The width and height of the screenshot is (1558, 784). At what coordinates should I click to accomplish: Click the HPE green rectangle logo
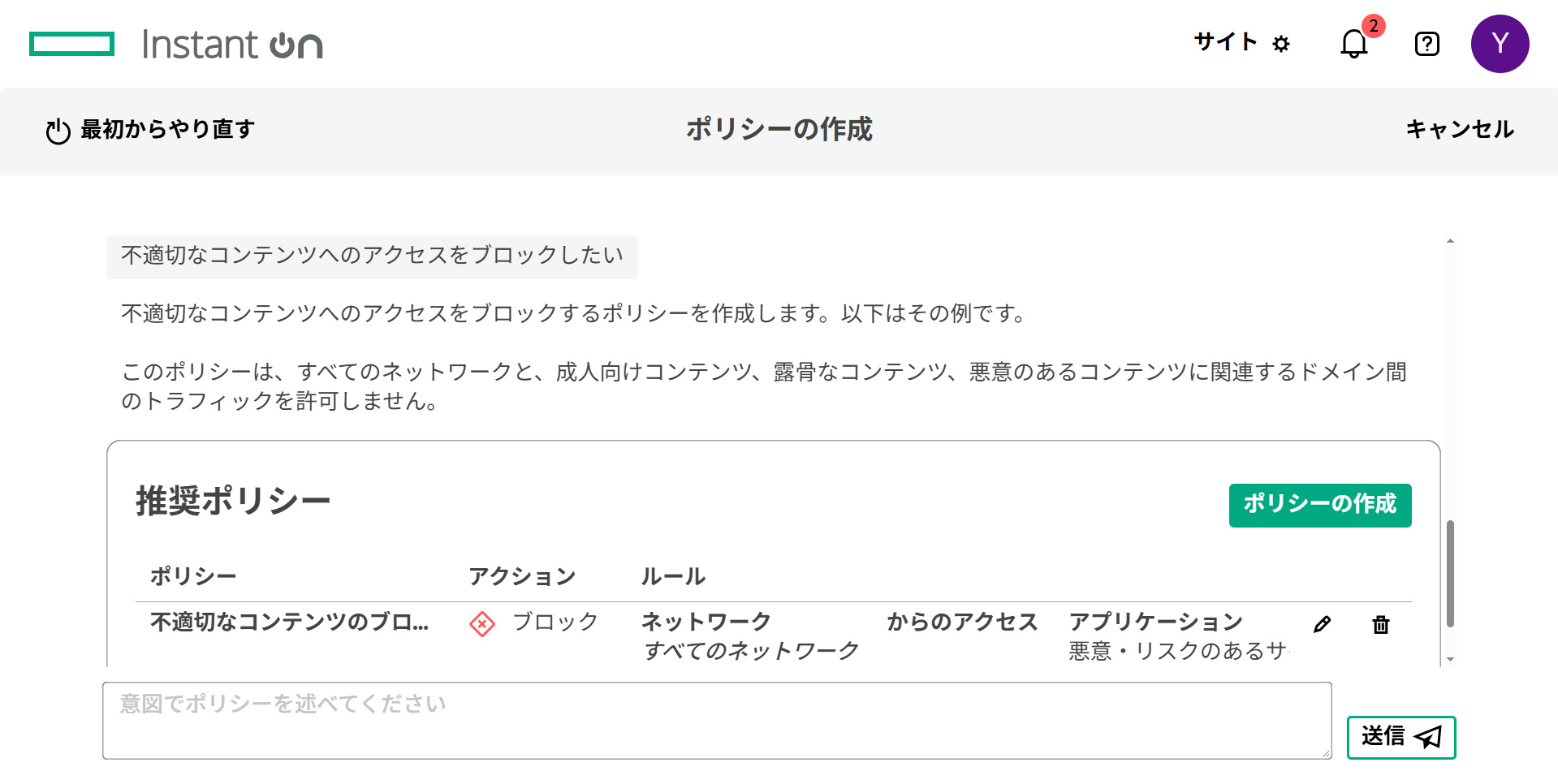(71, 44)
